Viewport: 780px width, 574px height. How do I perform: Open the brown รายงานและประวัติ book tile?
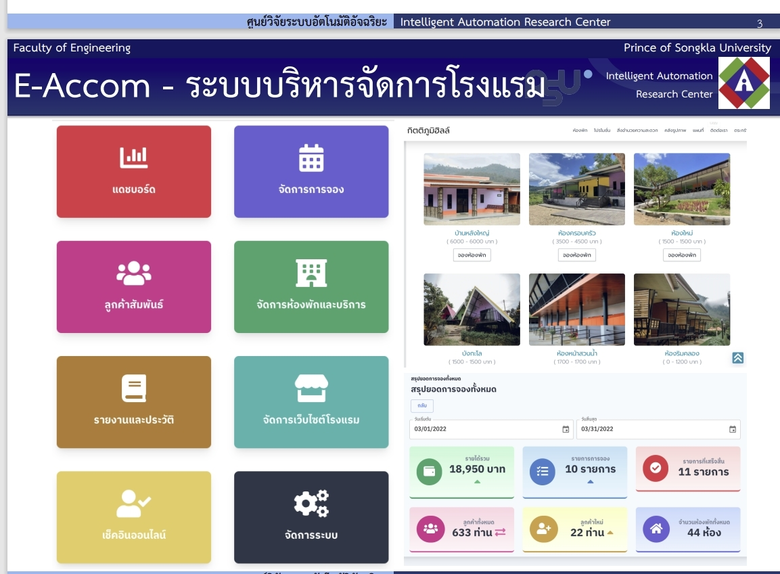(134, 402)
